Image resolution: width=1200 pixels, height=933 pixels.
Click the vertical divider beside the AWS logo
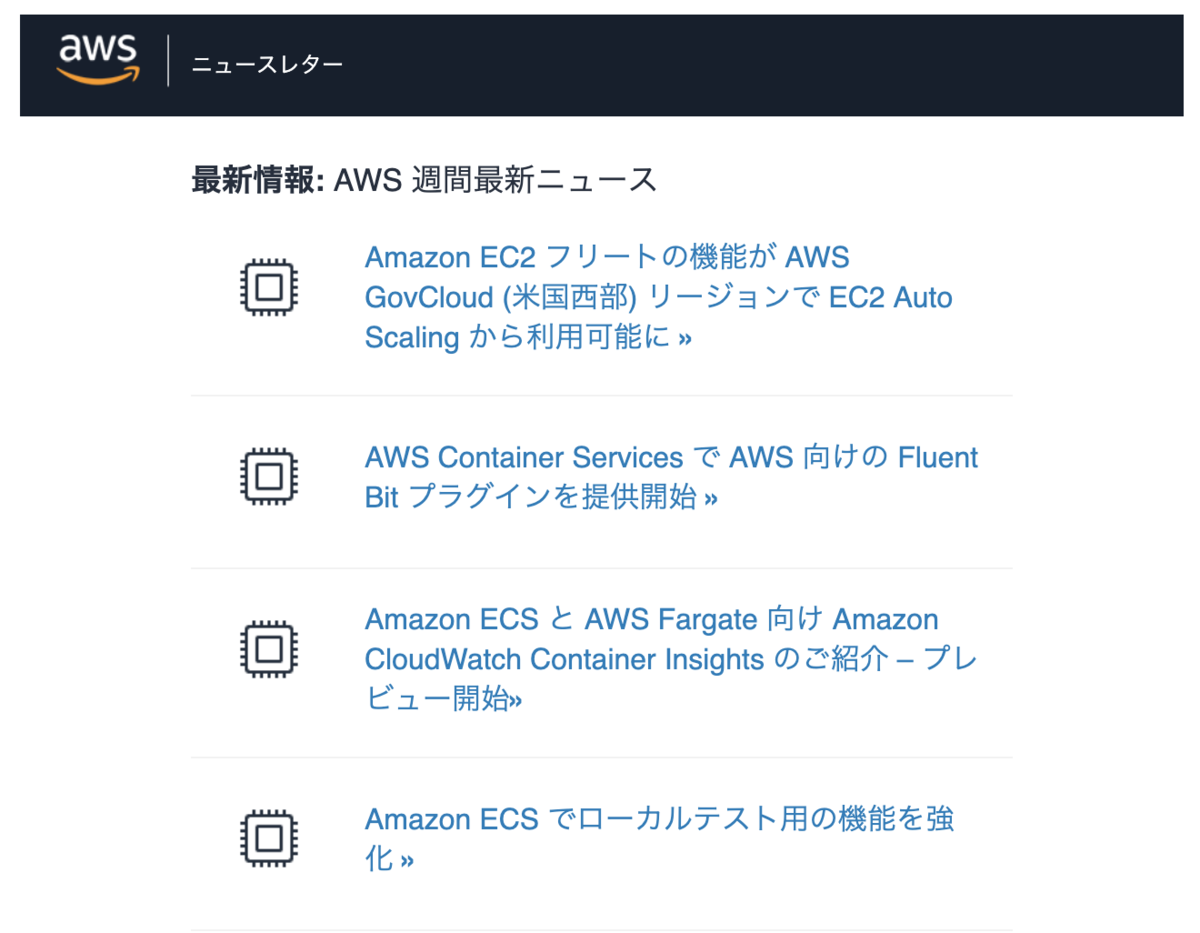point(168,61)
